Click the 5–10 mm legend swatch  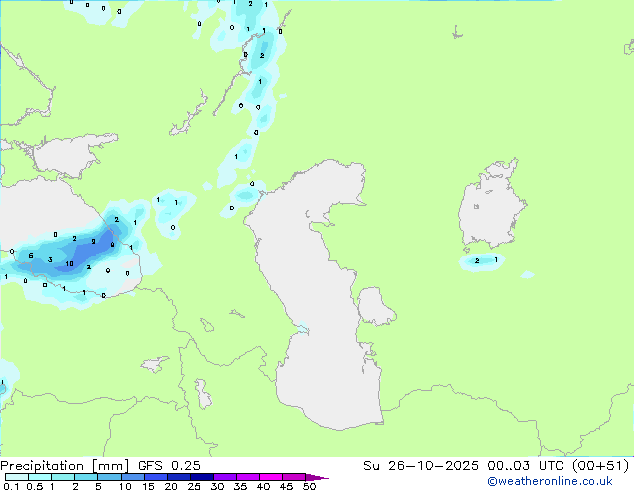coord(110,477)
